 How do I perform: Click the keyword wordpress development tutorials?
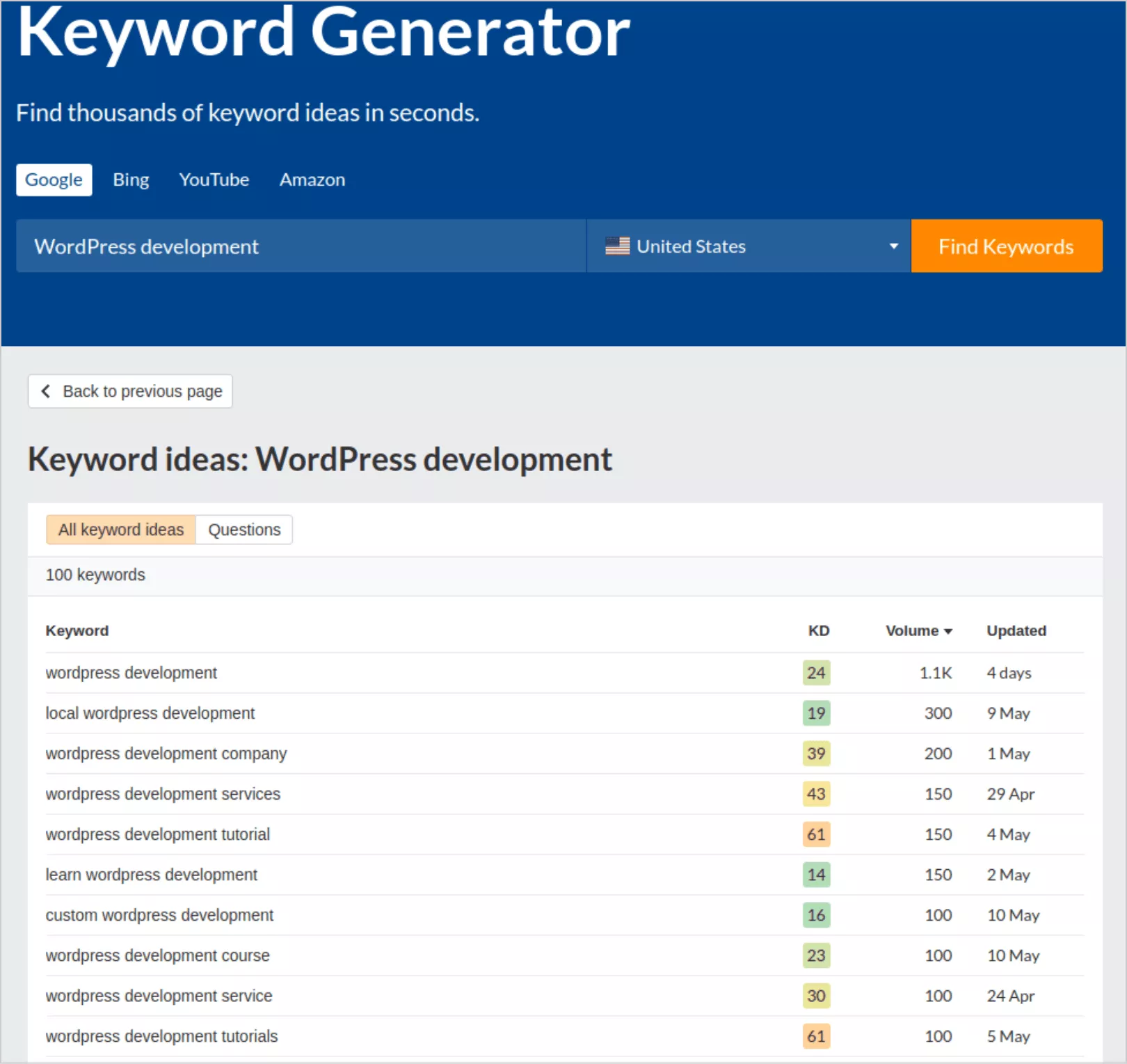(162, 1036)
